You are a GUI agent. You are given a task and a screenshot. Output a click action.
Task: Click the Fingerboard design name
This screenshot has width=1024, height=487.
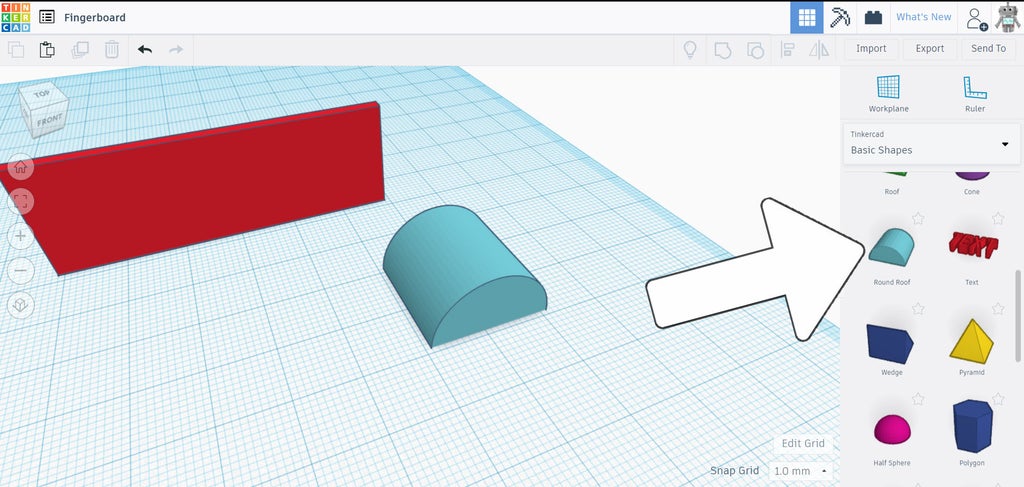click(95, 18)
